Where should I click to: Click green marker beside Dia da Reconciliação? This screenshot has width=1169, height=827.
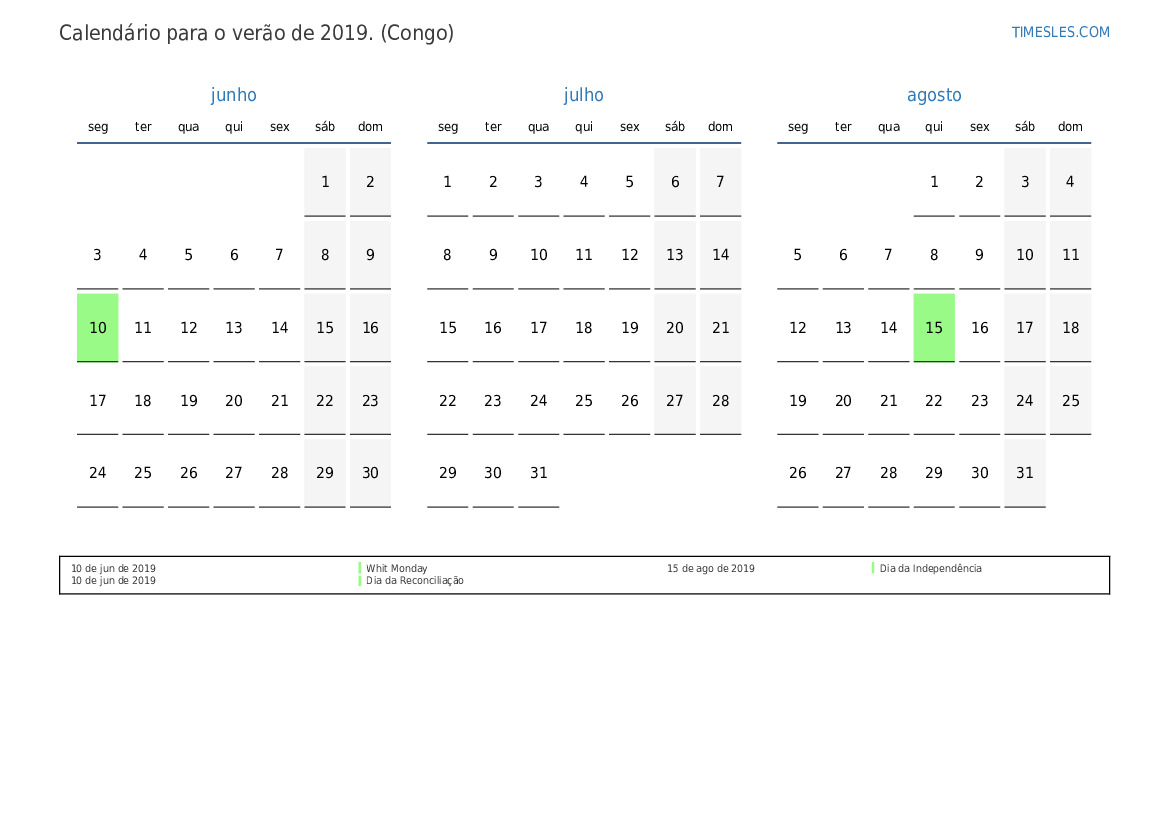[x=360, y=580]
